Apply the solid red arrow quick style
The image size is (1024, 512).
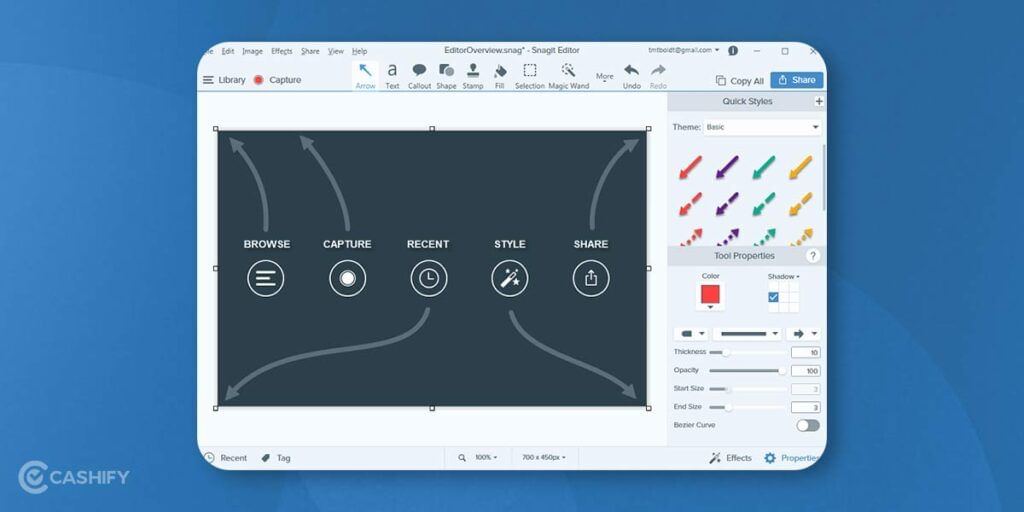(690, 167)
